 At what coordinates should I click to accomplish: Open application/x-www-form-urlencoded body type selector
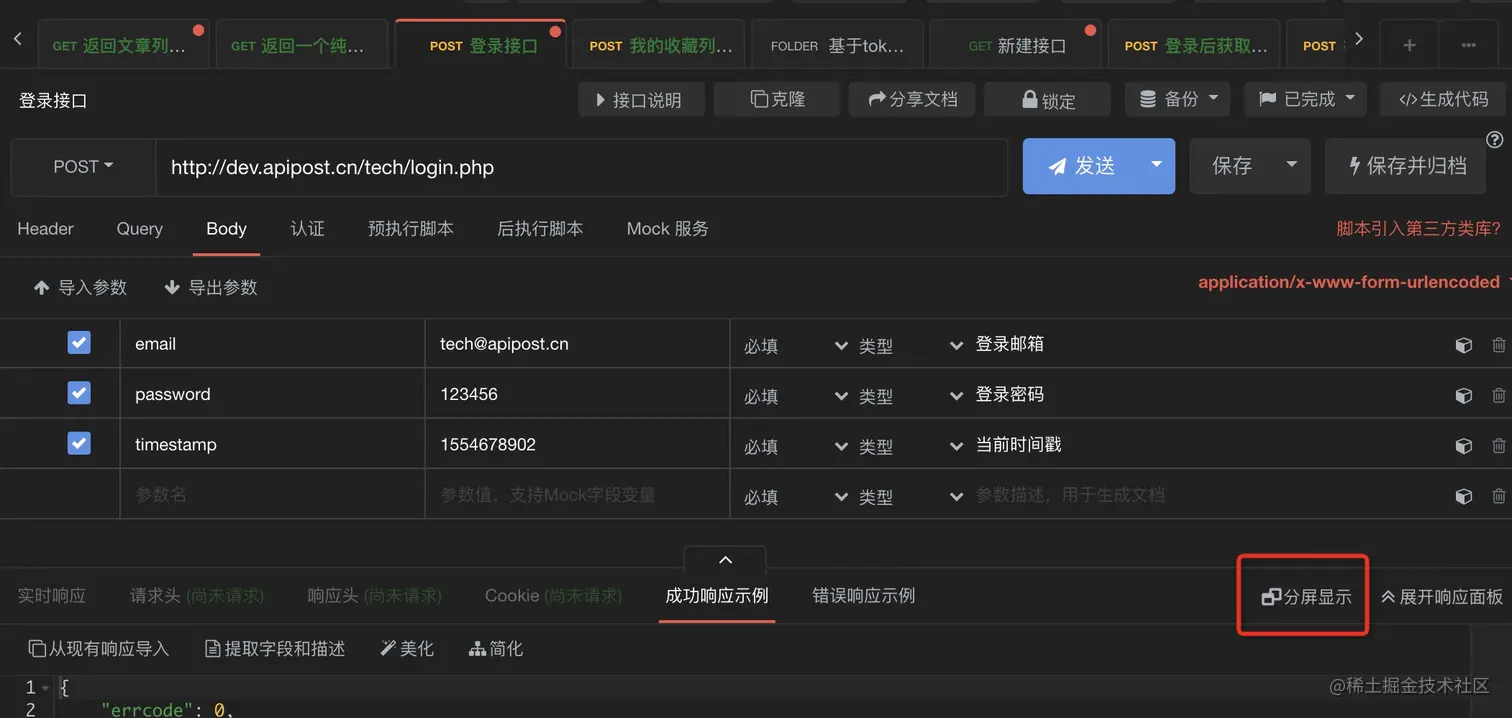coord(1354,283)
